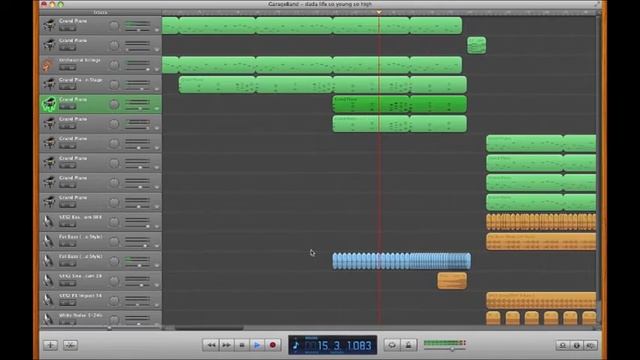The image size is (640, 360).
Task: Select the blue audio region on Fat Bass track
Action: [402, 261]
